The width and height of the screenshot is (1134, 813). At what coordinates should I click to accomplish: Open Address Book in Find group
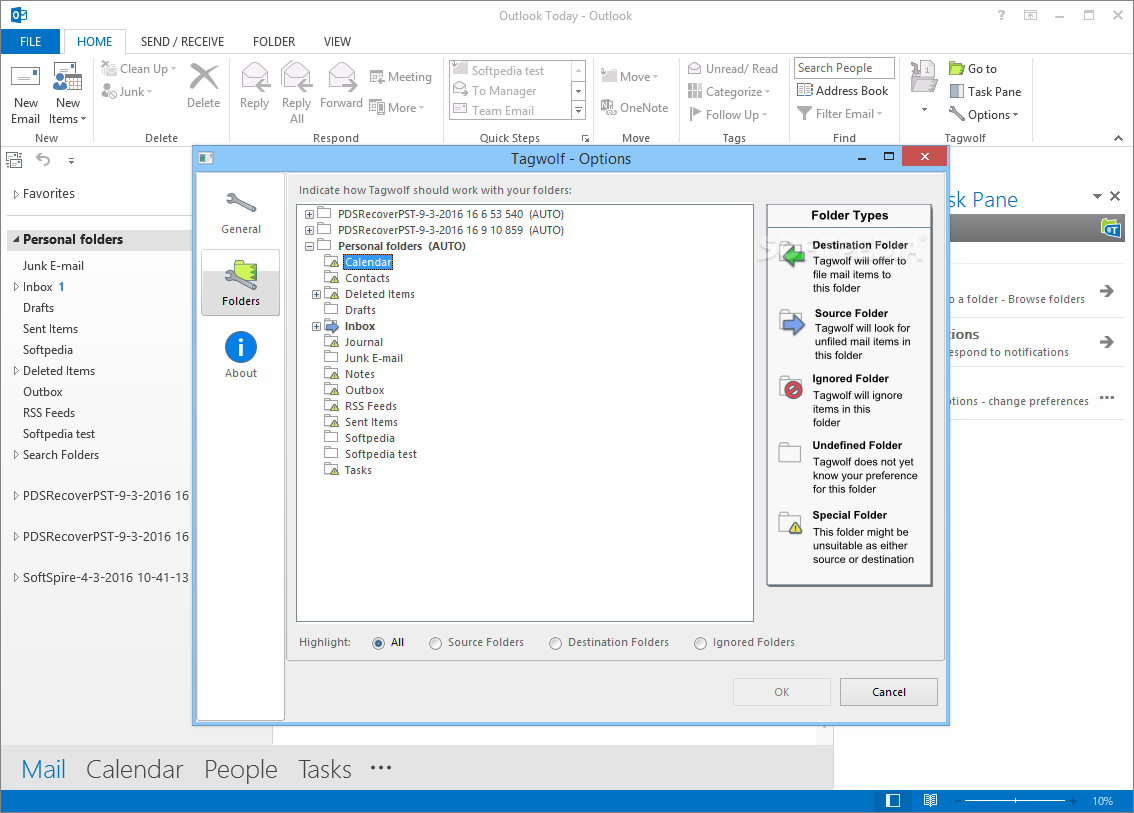click(843, 90)
